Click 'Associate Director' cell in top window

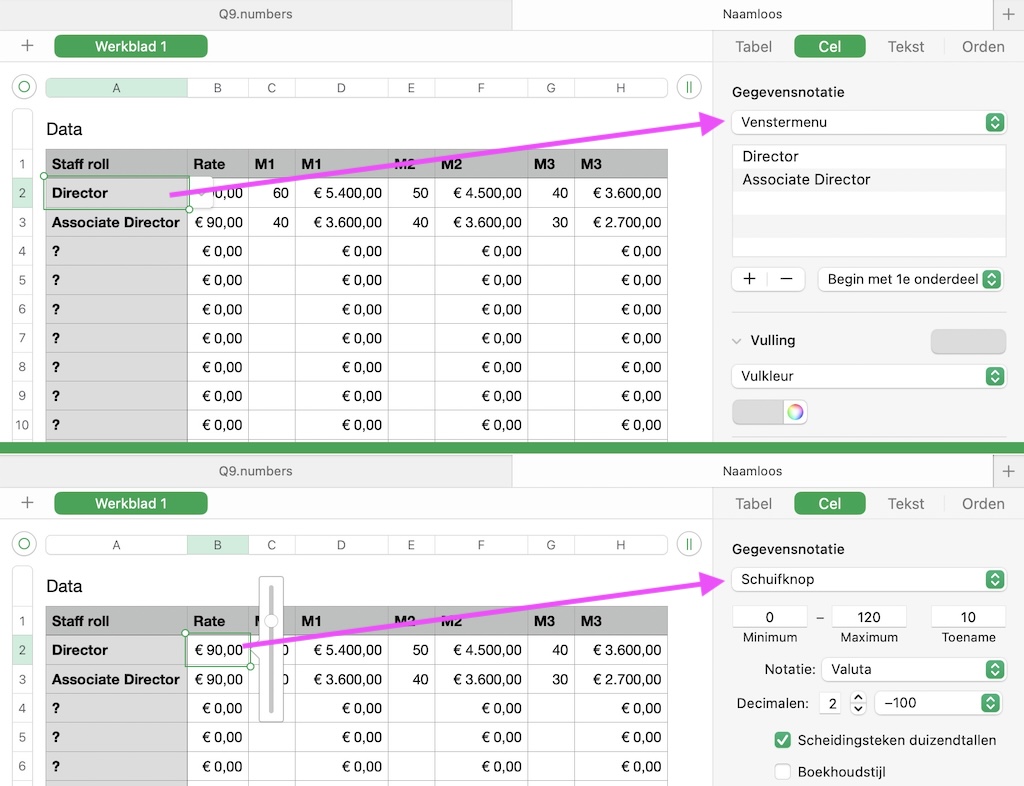(116, 222)
